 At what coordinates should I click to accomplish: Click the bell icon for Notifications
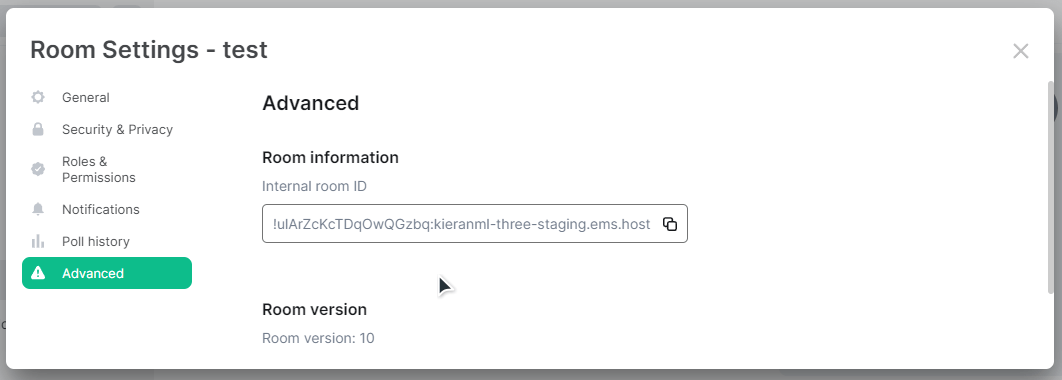pos(38,209)
